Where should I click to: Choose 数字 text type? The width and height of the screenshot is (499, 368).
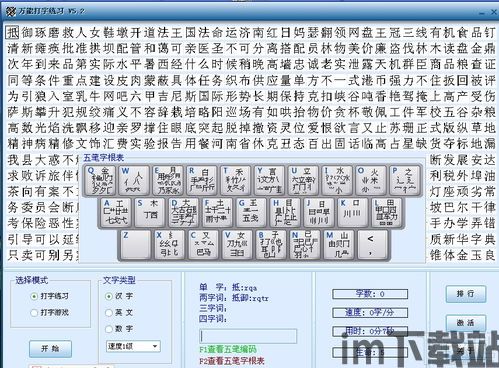(x=109, y=329)
